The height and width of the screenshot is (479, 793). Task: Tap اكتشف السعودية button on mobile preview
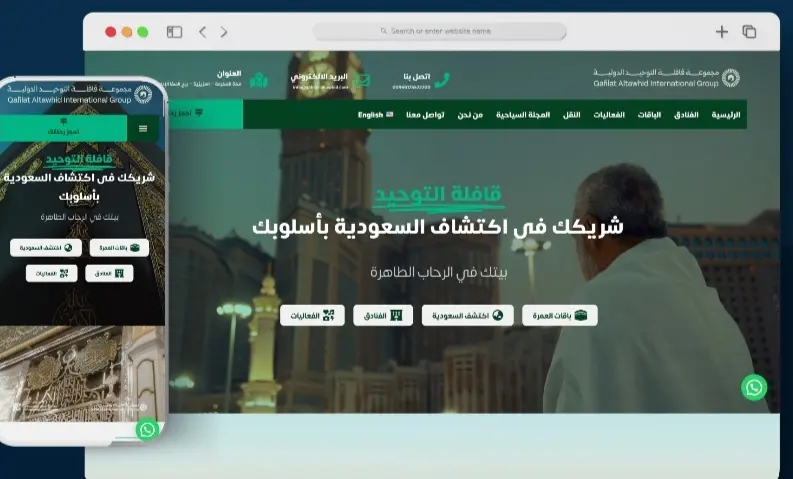46,248
